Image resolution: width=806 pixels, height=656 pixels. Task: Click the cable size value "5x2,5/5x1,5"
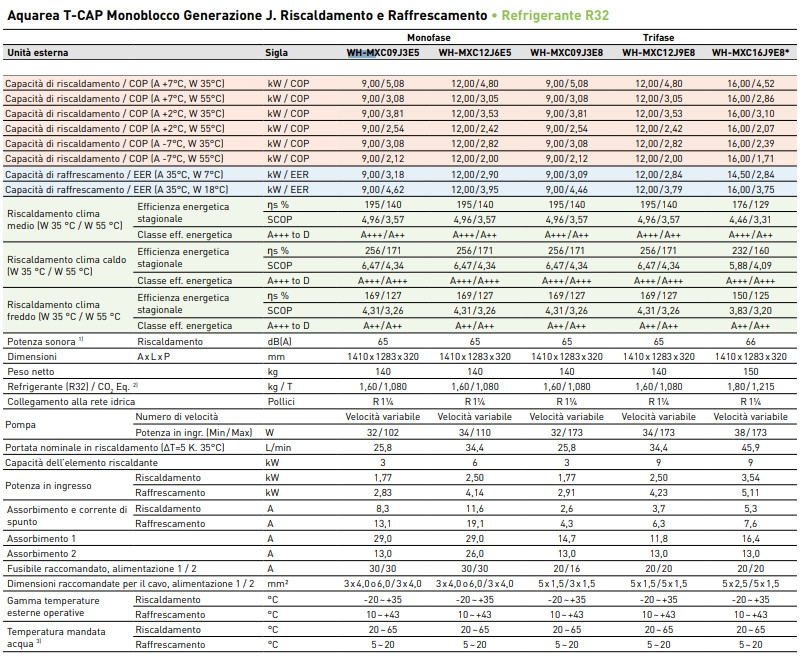click(750, 584)
